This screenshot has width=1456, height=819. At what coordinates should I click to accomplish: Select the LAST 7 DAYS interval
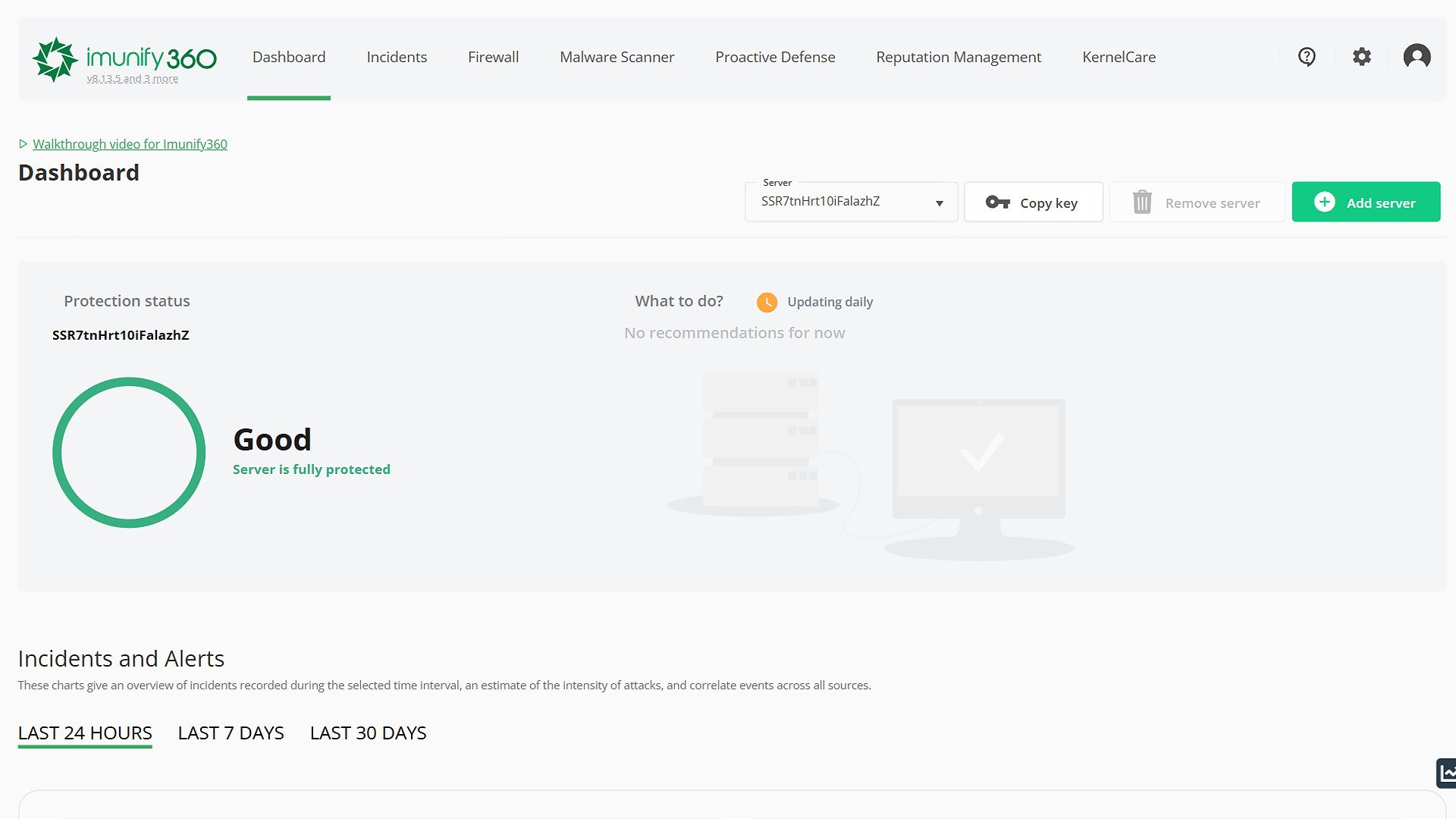click(x=231, y=733)
